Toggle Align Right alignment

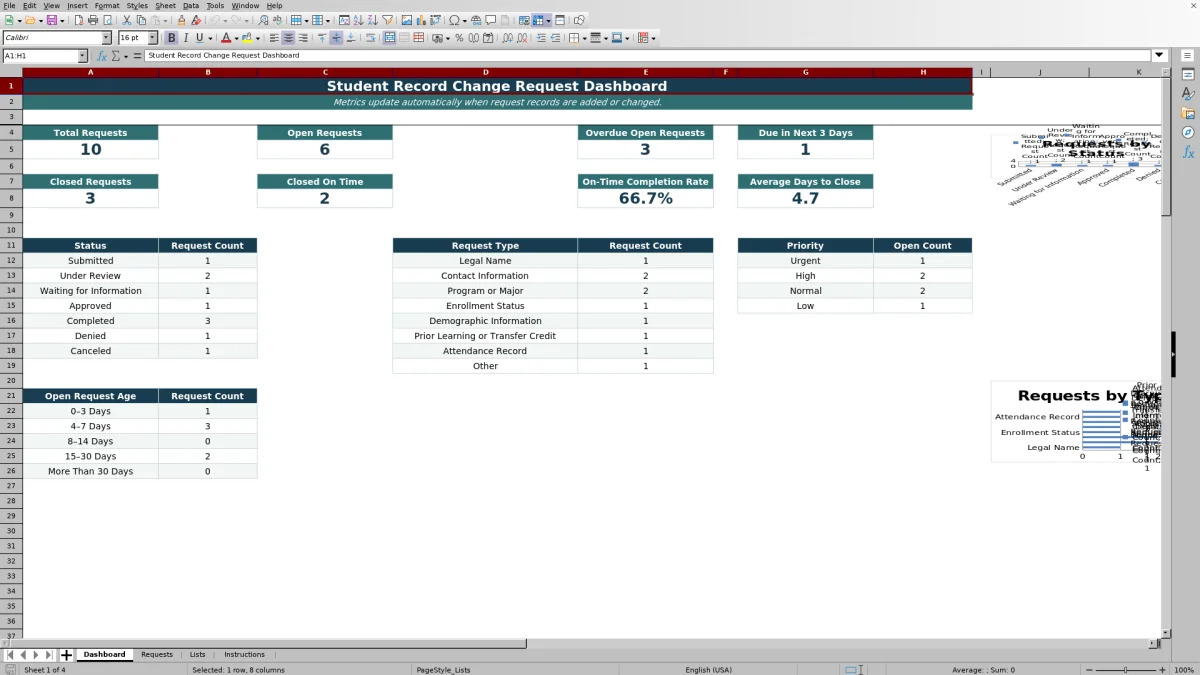tap(303, 38)
